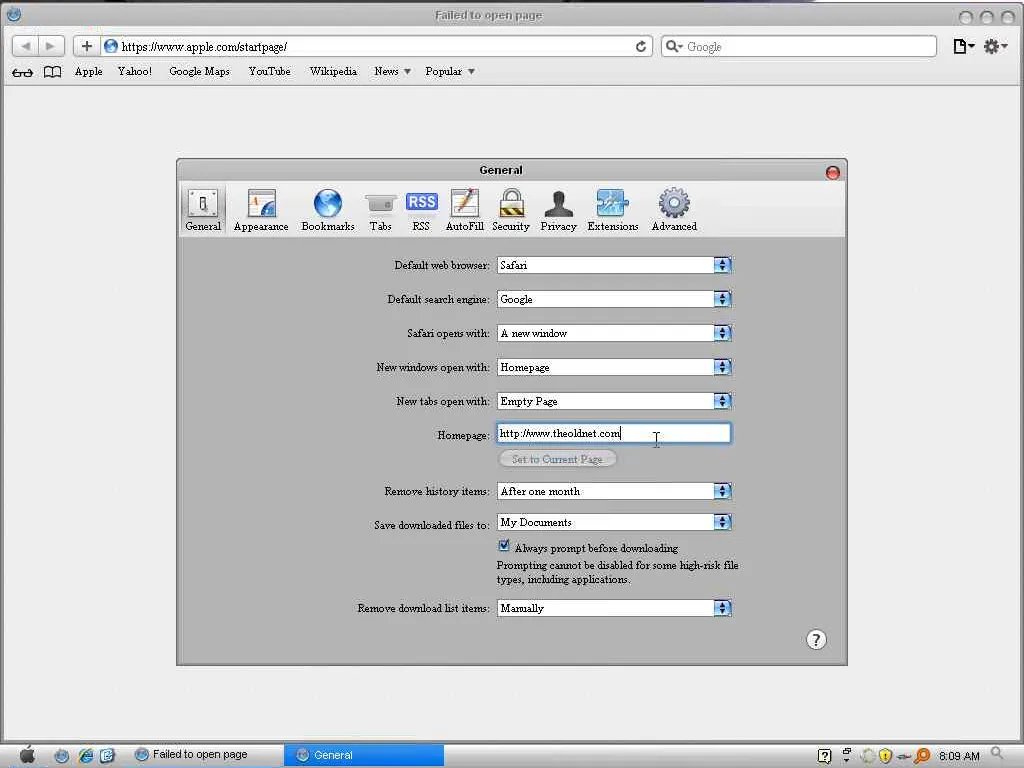This screenshot has width=1024, height=768.
Task: Open the RSS preferences pane
Action: click(x=421, y=210)
